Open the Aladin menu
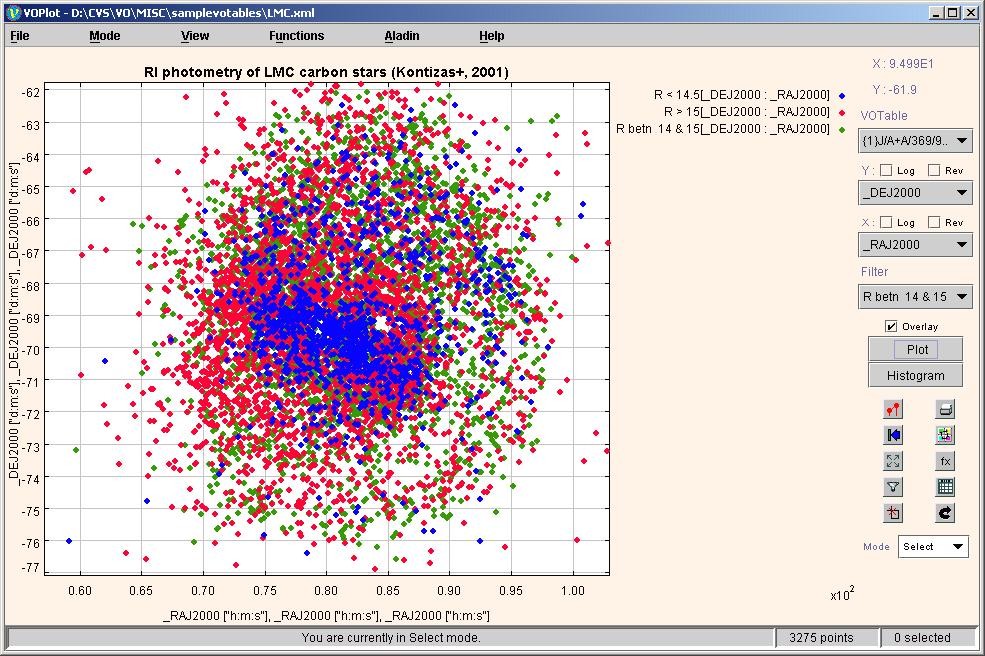985x656 pixels. pyautogui.click(x=402, y=36)
